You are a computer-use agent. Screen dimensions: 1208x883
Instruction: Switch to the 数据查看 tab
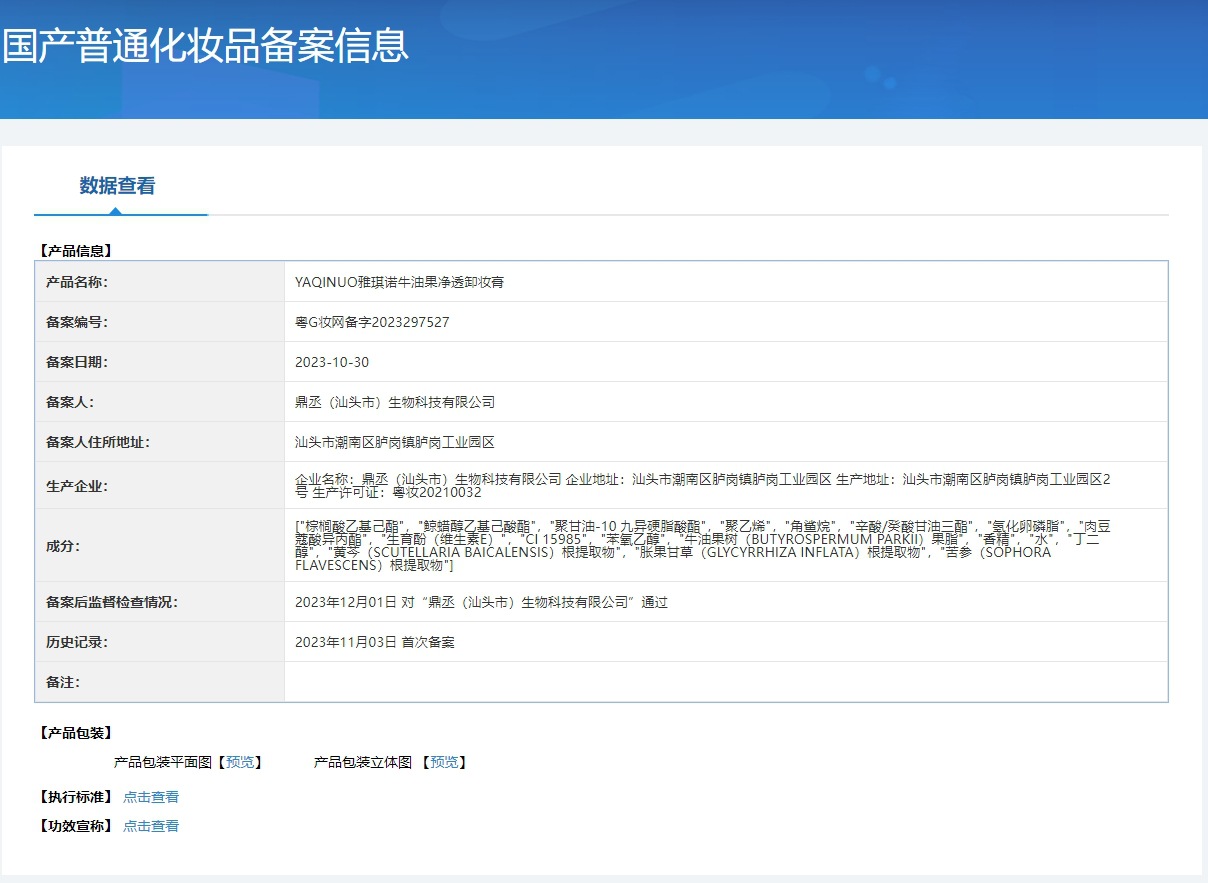pyautogui.click(x=117, y=186)
